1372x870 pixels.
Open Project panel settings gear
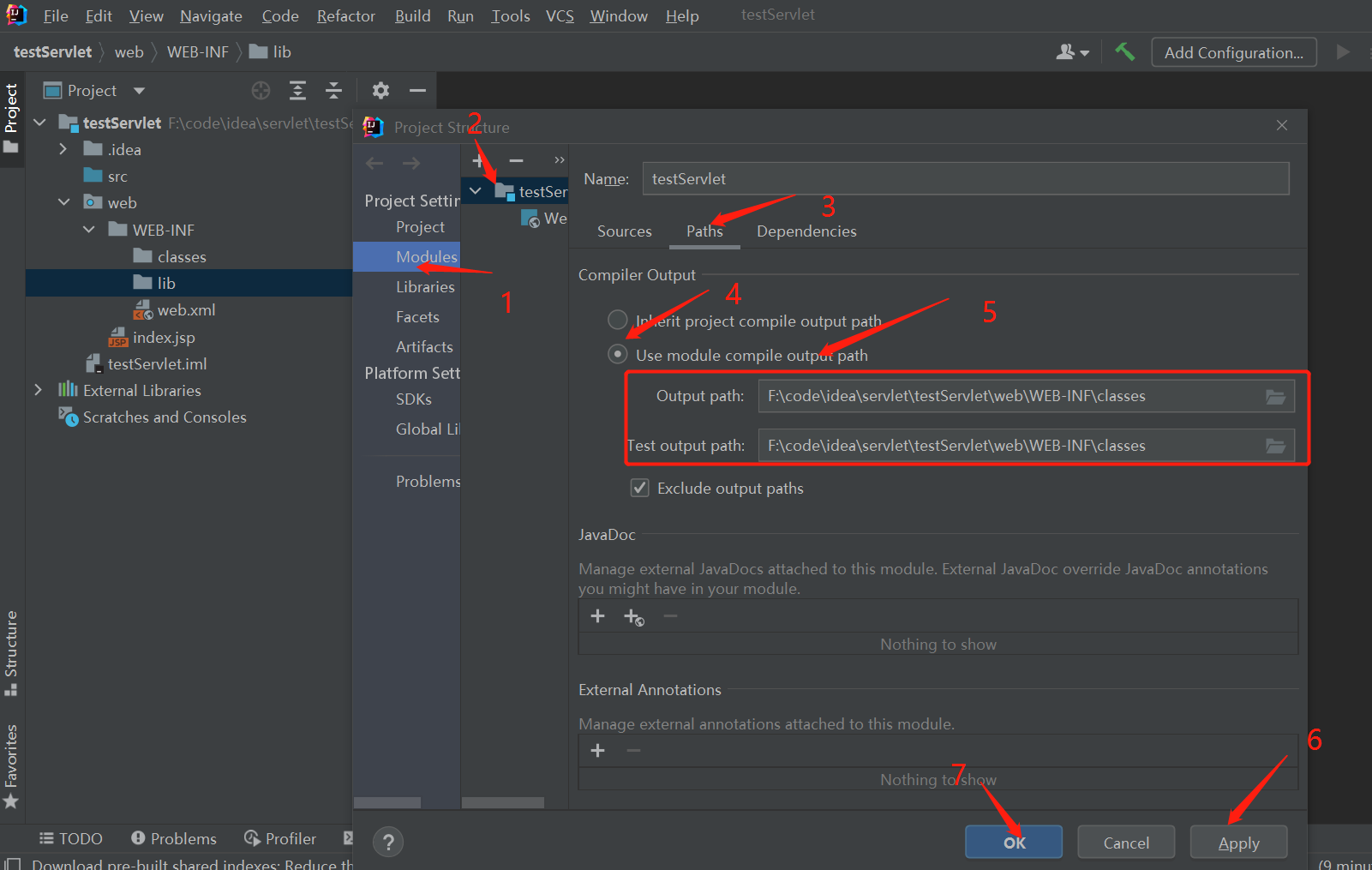380,90
